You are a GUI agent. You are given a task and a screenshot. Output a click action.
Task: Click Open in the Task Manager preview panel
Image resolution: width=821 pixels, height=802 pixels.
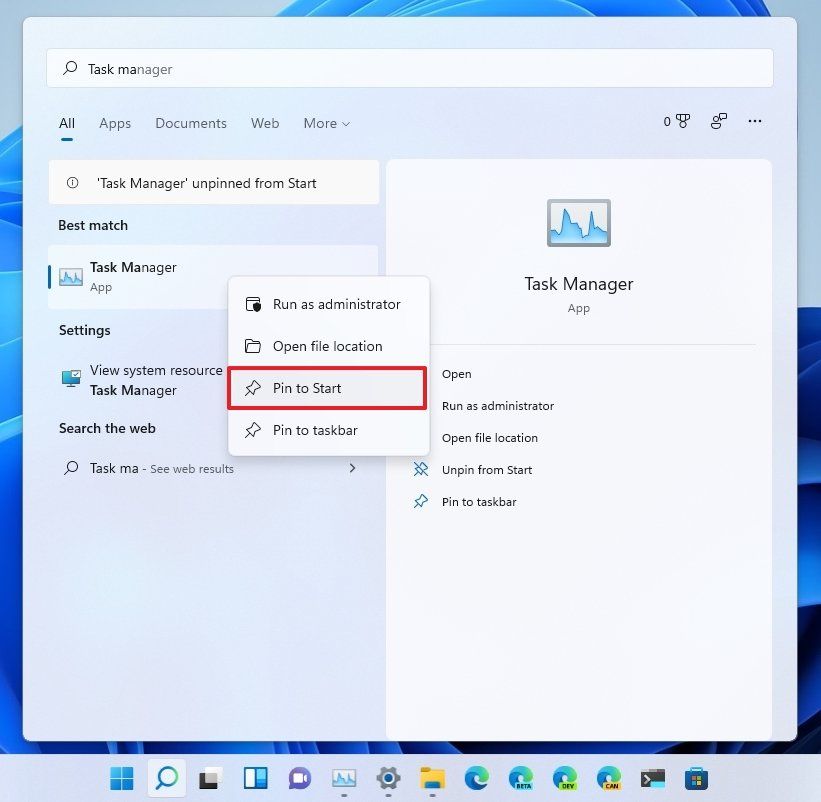tap(456, 373)
